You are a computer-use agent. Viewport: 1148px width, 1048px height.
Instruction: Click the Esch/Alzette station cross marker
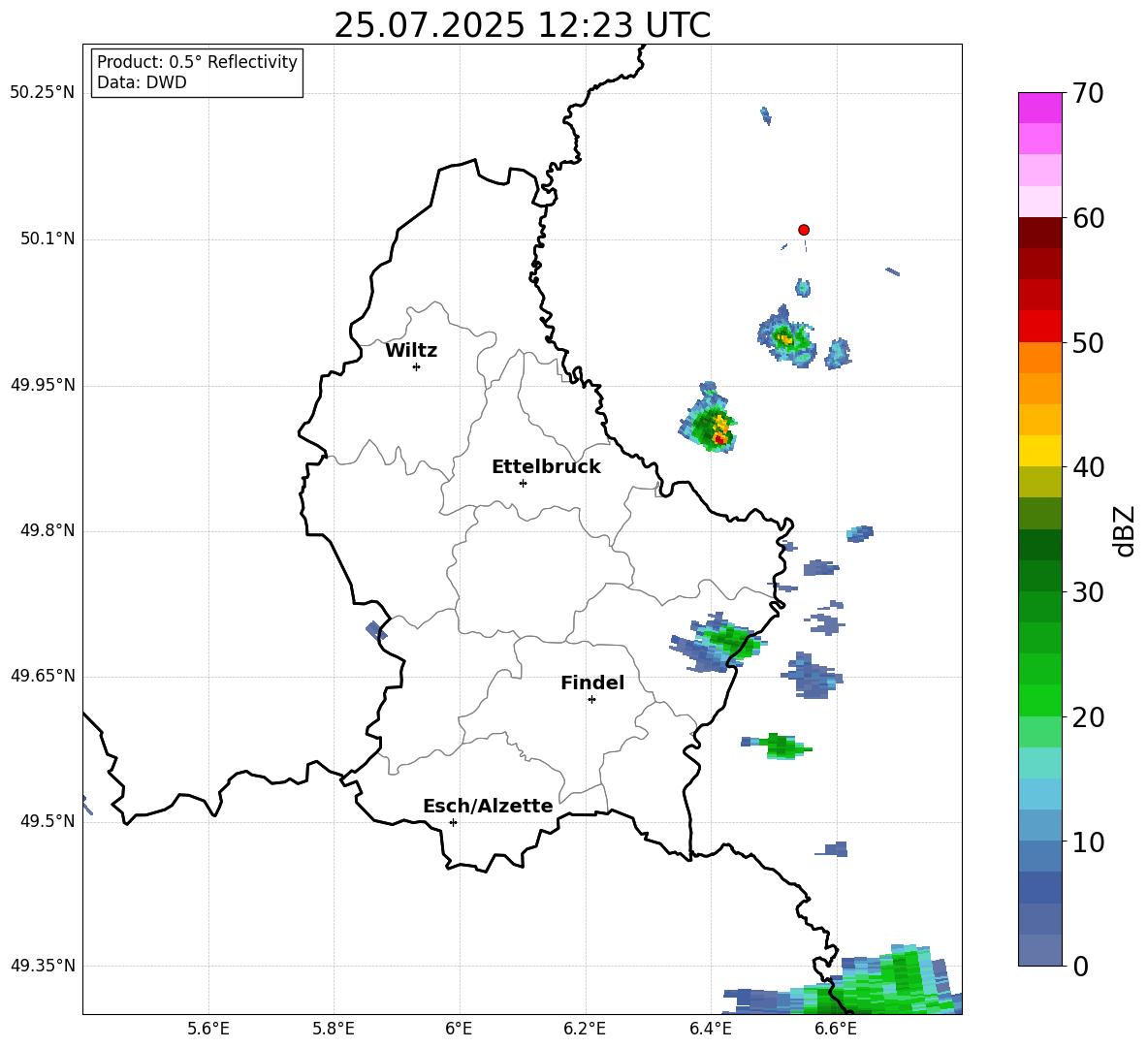(x=453, y=822)
